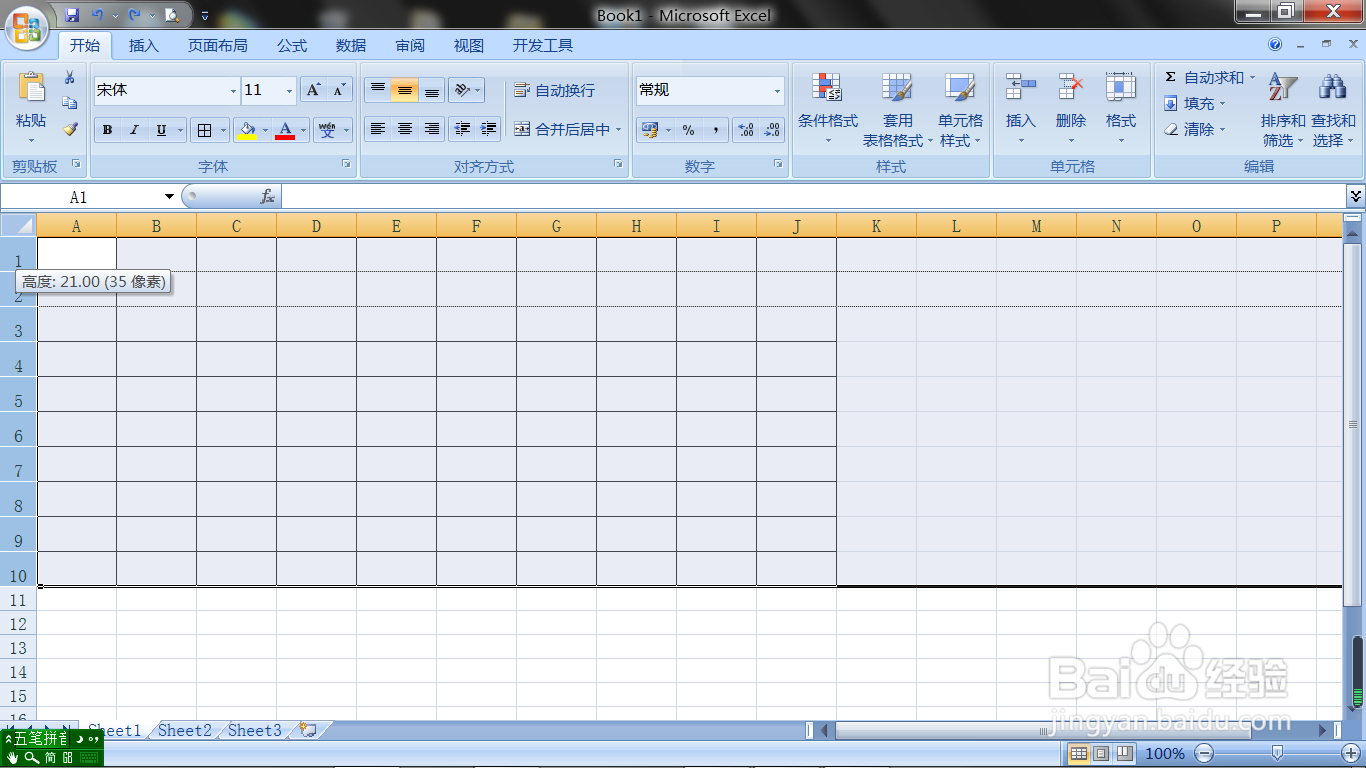Click 插入 insert cells button

tap(1021, 110)
